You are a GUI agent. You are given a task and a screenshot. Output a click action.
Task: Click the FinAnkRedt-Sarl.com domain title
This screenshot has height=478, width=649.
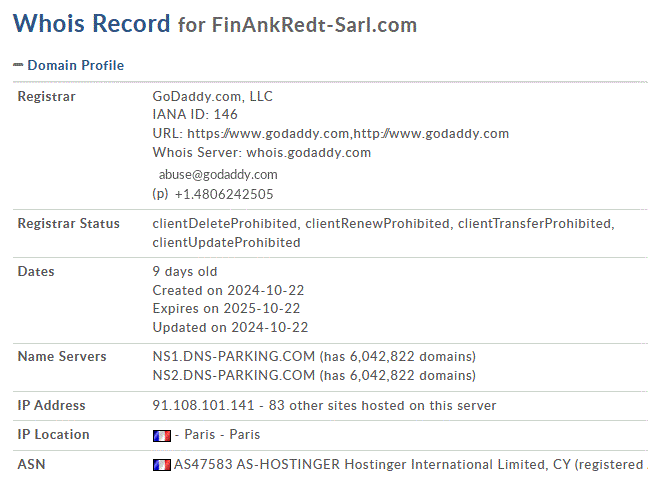[x=314, y=25]
